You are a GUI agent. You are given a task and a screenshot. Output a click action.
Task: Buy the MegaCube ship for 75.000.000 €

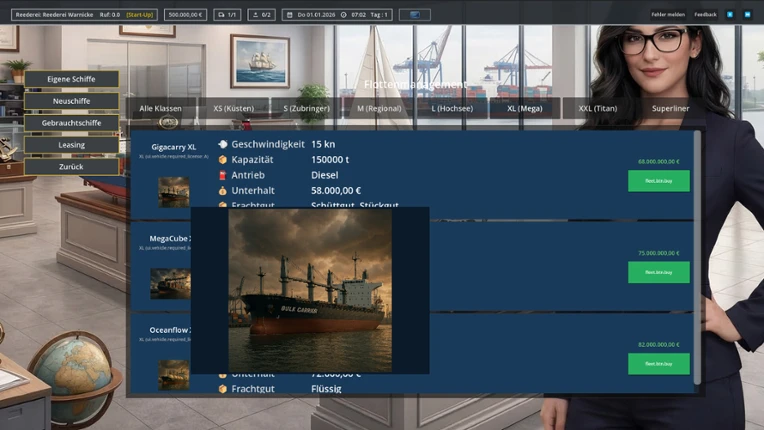pyautogui.click(x=659, y=272)
